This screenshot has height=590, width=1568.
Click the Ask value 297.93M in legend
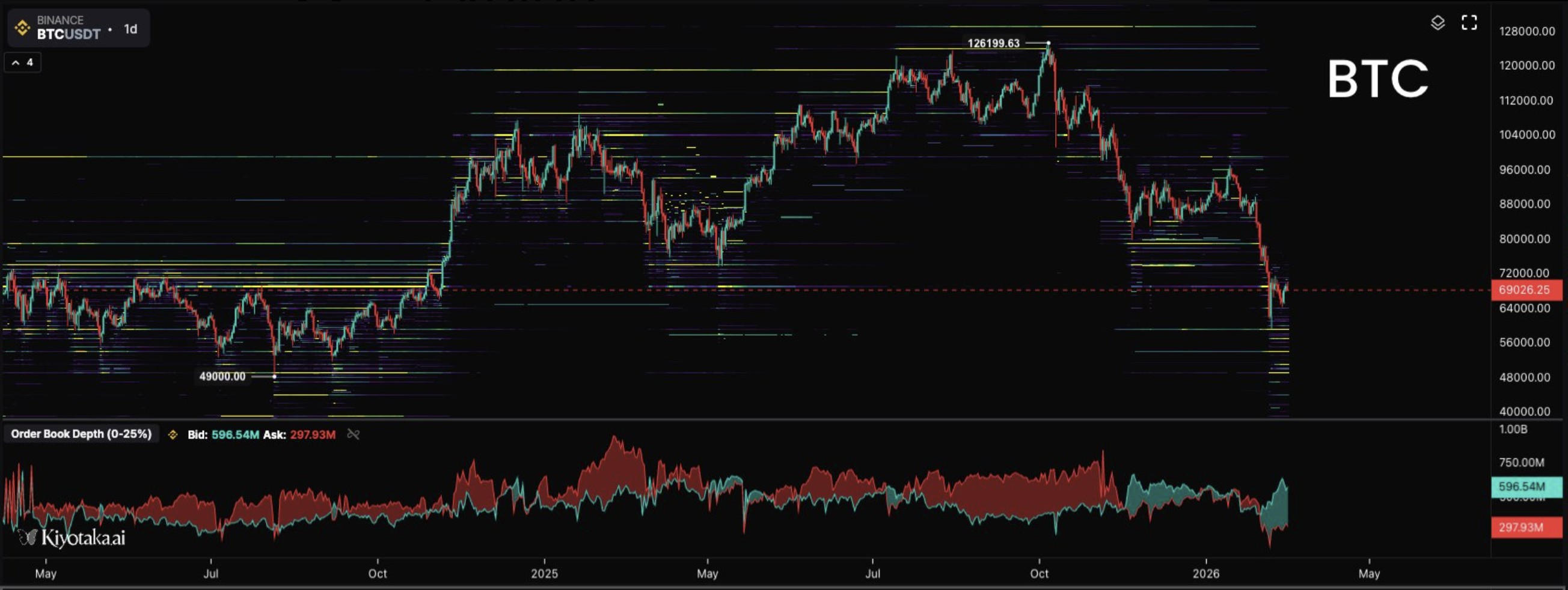click(x=312, y=435)
